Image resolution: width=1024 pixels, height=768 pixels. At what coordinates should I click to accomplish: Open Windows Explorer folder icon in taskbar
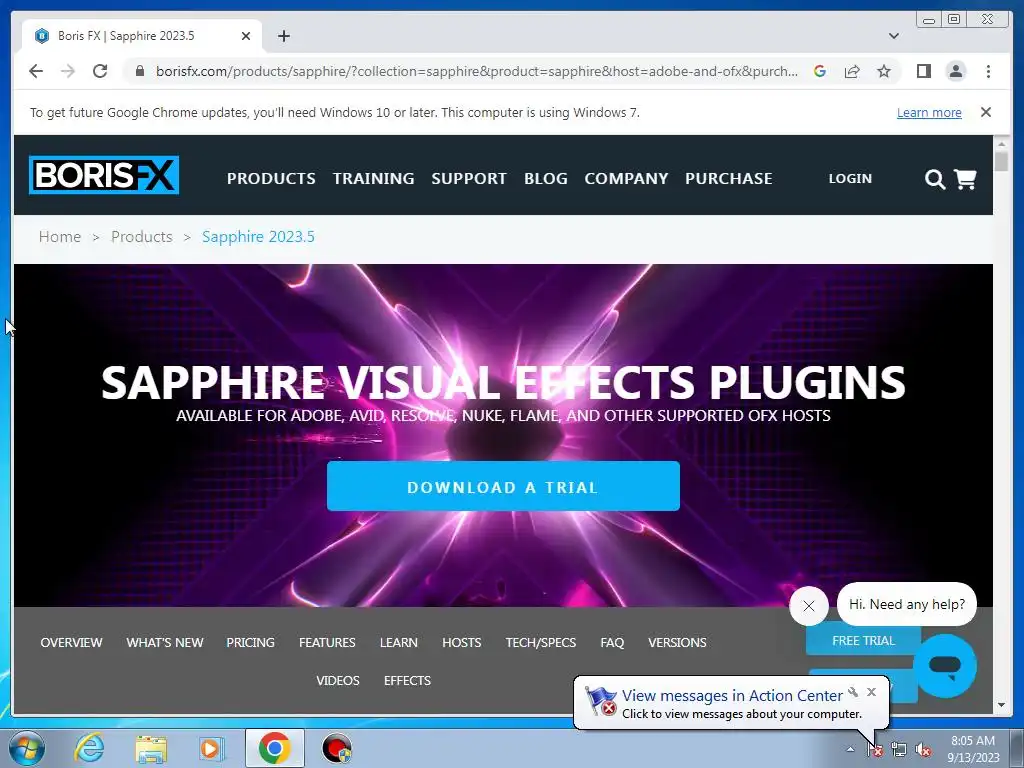tap(151, 749)
